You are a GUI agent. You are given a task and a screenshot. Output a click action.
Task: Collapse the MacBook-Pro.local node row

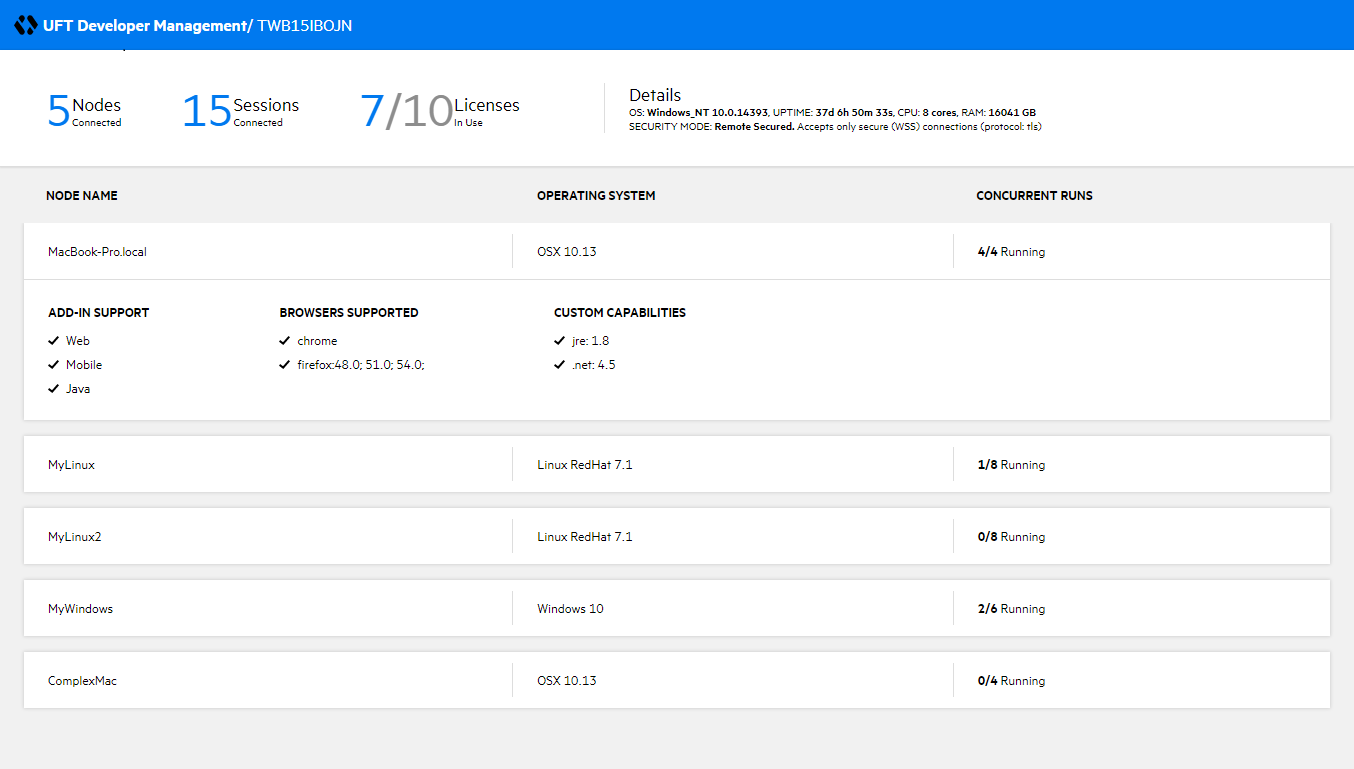pos(97,252)
